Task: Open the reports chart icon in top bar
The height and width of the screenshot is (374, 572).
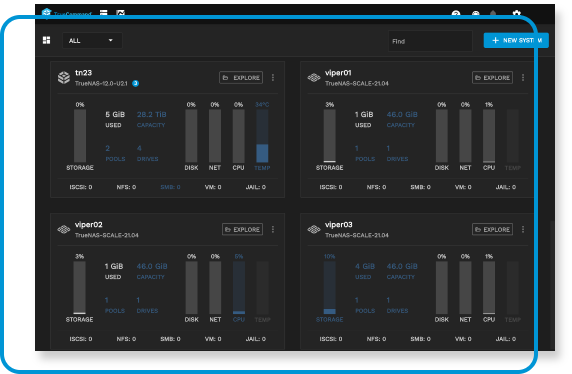Action: pos(120,13)
